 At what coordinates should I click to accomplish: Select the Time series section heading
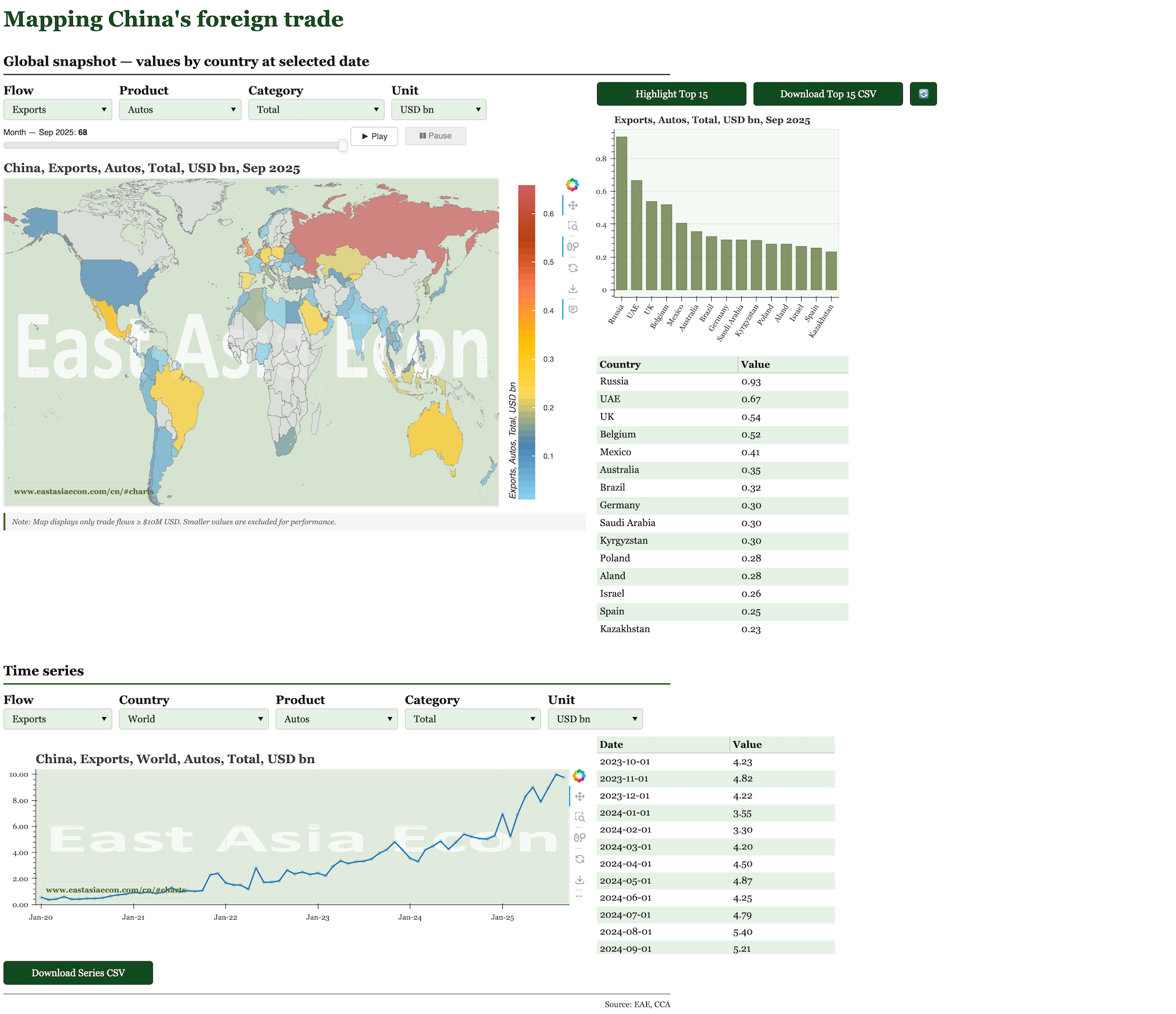[43, 670]
